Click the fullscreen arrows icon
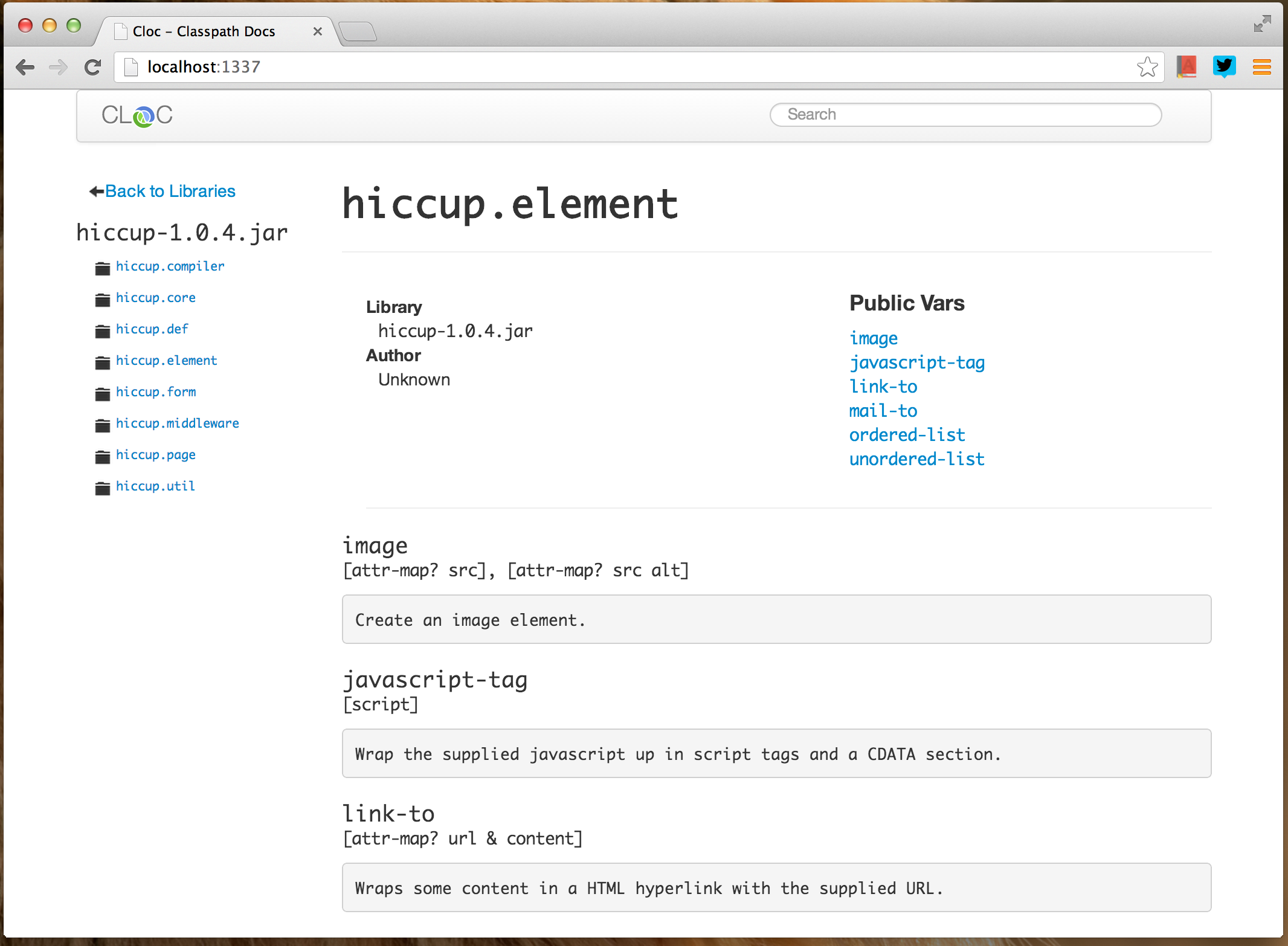This screenshot has height=946, width=1288. coord(1262,24)
